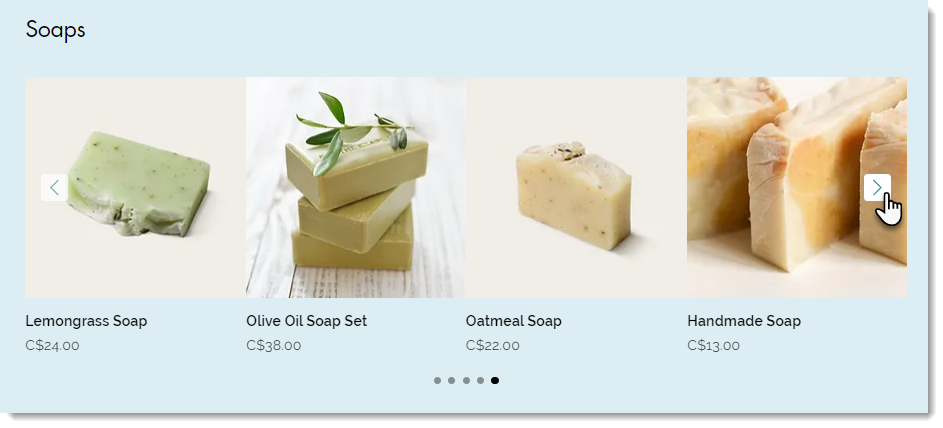This screenshot has width=943, height=428.
Task: Click the Lemongrass Soap title link
Action: 86,321
